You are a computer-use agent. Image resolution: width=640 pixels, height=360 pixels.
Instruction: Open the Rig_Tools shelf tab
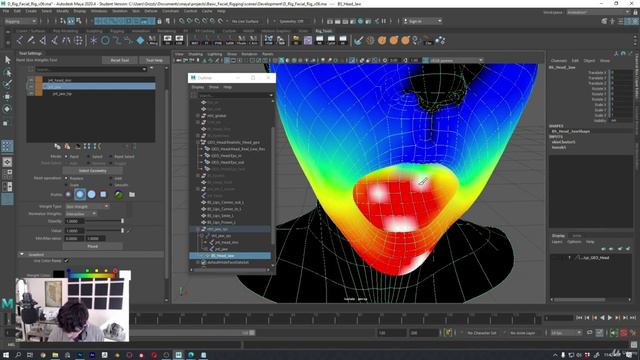(324, 31)
